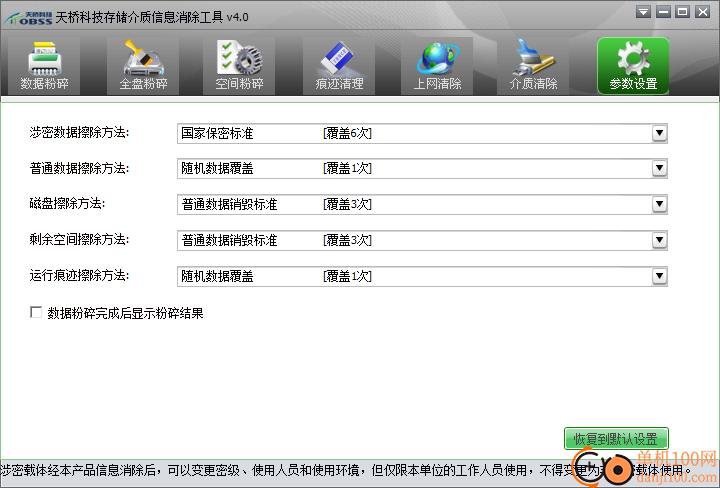Select the 参数设置 gear tab

coord(633,66)
